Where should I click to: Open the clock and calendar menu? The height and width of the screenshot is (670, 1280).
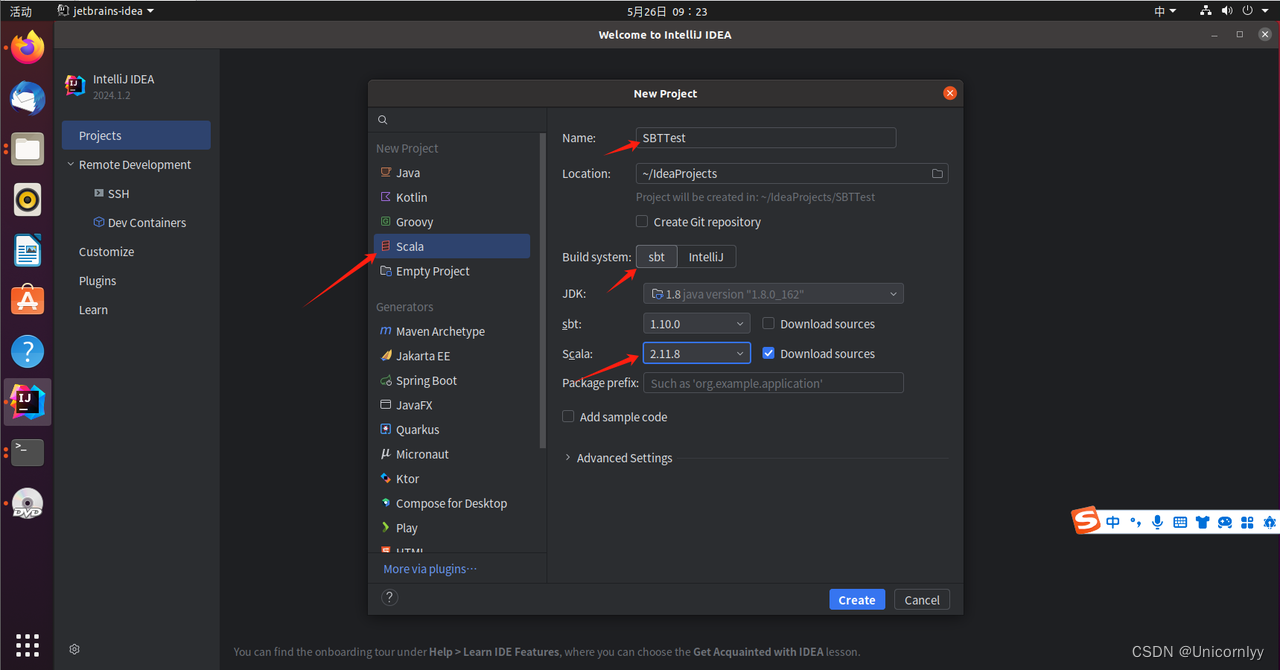(x=667, y=11)
